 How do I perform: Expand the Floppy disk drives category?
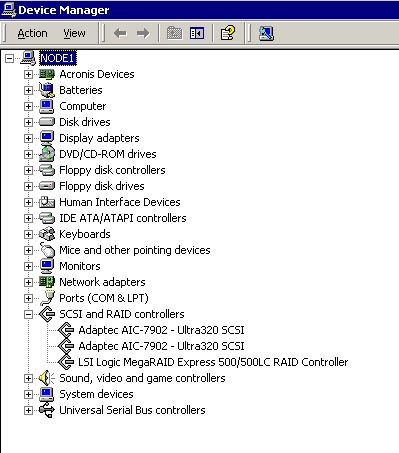point(28,186)
